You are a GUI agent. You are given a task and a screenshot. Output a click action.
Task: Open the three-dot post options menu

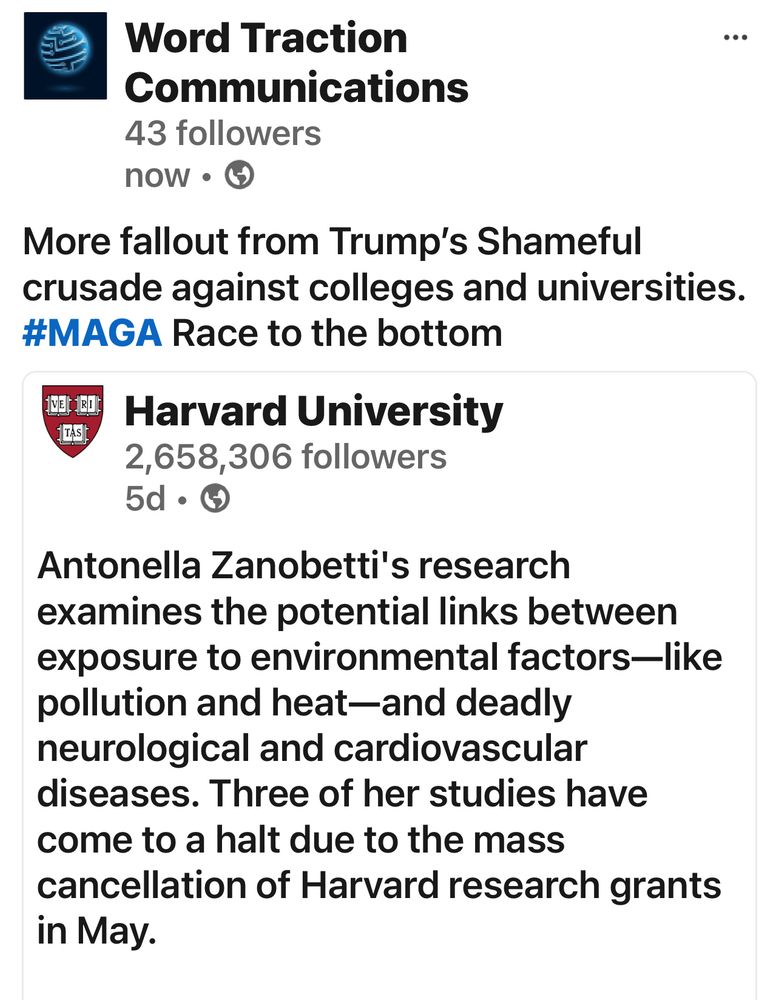click(x=736, y=38)
